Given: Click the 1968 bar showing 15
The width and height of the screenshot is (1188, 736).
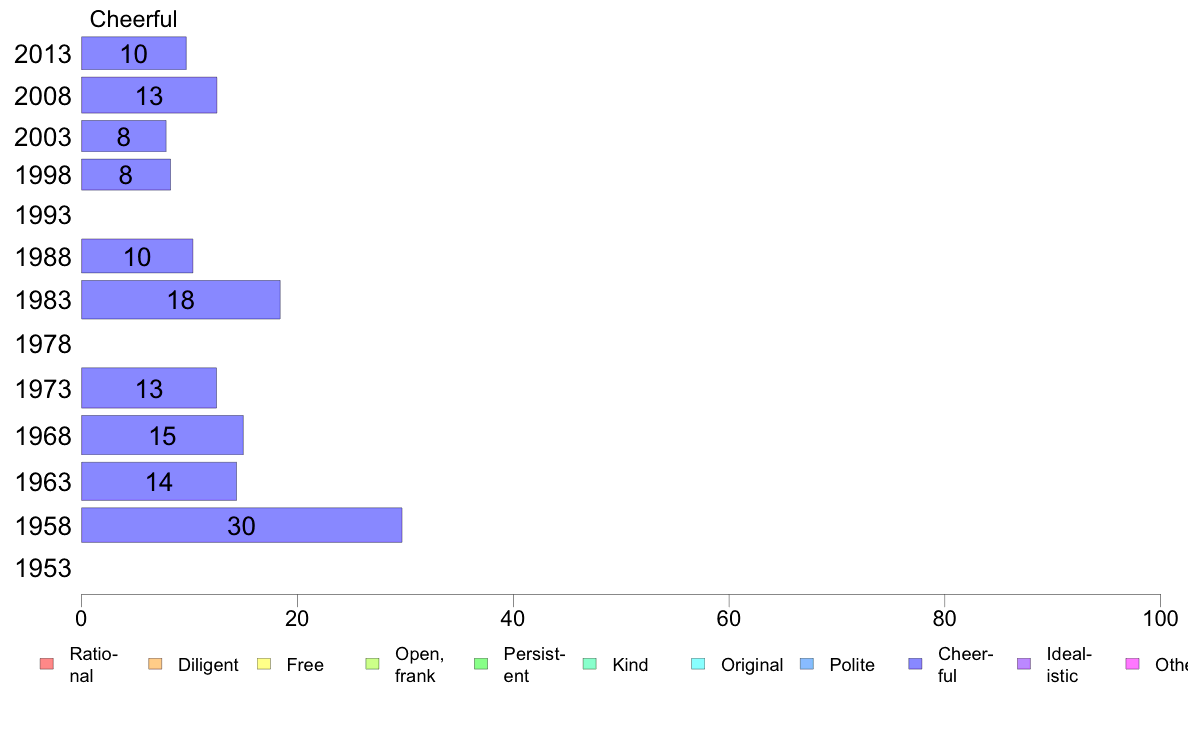Looking at the screenshot, I should coord(162,435).
